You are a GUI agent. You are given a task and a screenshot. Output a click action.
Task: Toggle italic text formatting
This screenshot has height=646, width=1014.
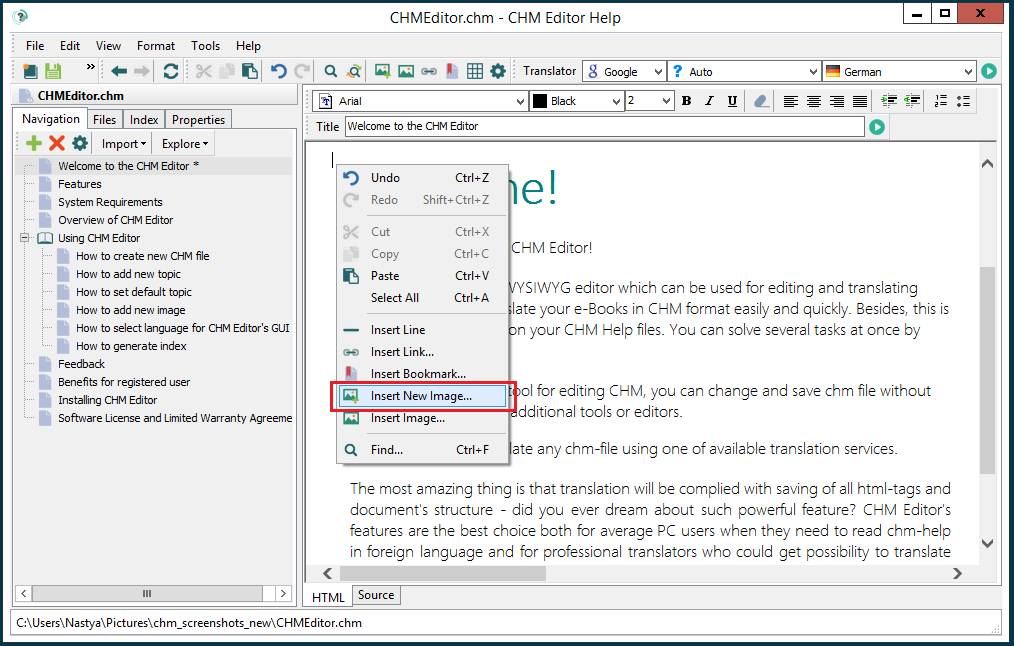[x=710, y=101]
